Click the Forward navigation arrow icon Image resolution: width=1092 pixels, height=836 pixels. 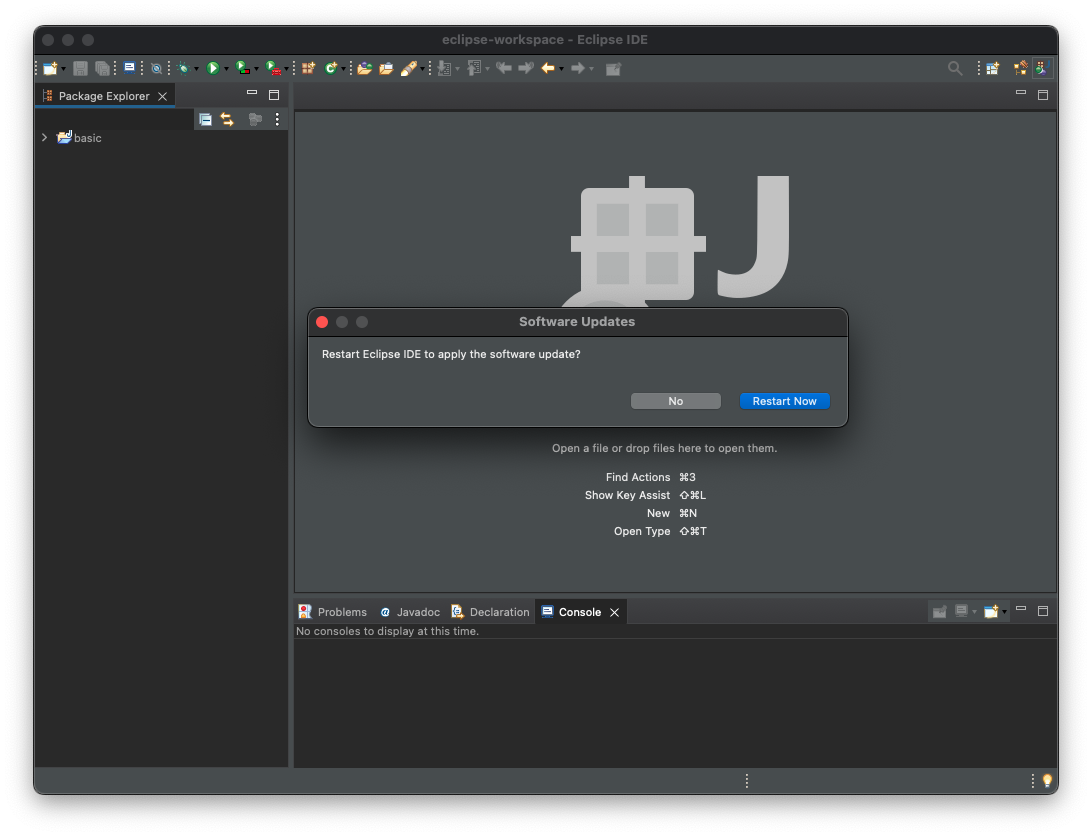577,68
